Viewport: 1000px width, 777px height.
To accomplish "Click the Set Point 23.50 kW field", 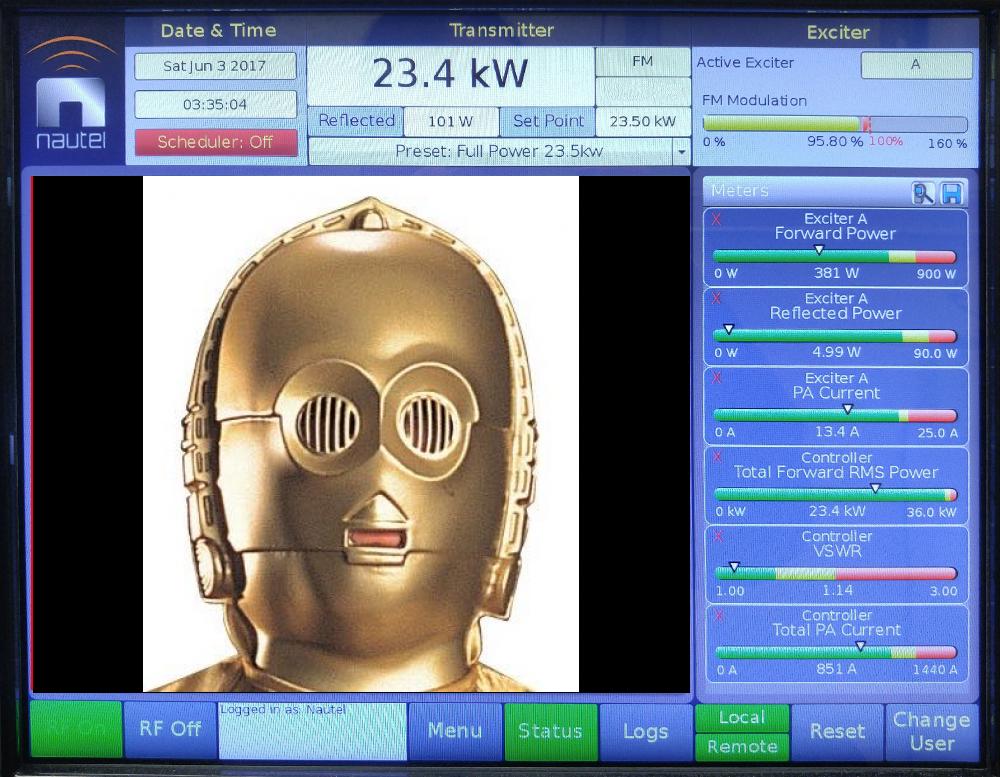I will [x=642, y=121].
